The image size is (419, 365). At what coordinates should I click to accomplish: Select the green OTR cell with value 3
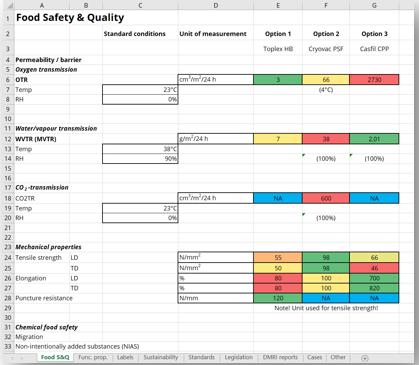(x=278, y=80)
